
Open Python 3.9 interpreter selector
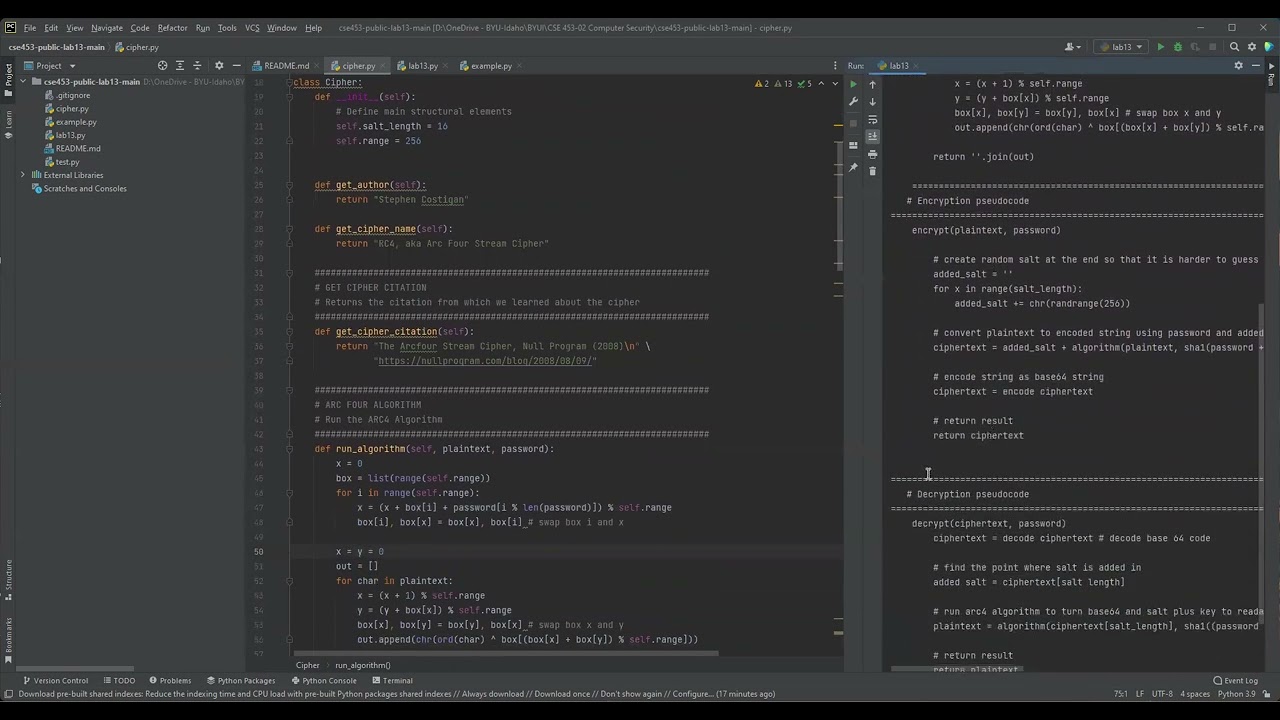pyautogui.click(x=1237, y=694)
